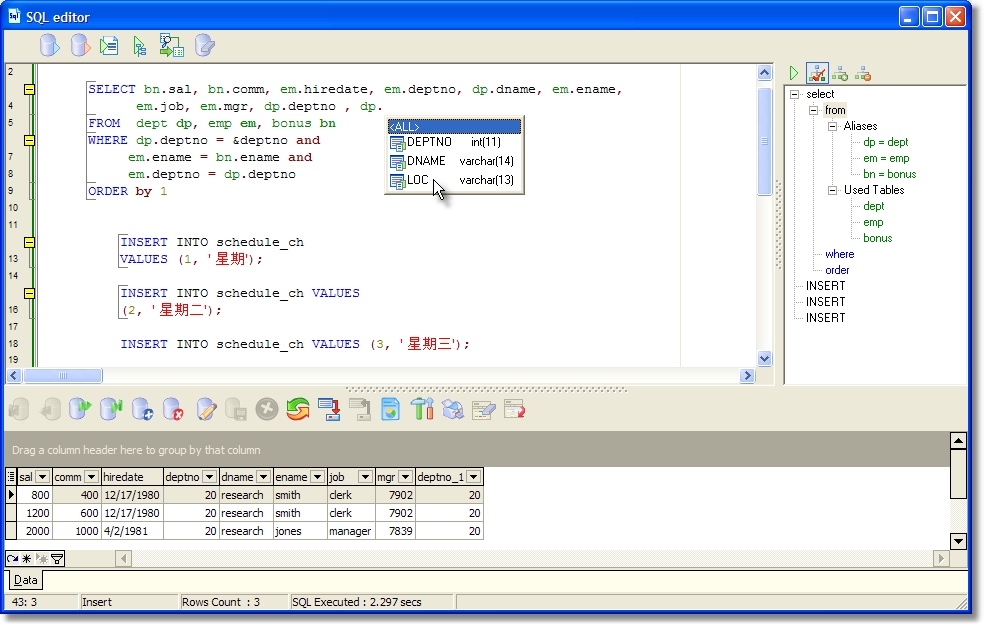Click the execute-with-tree plan icon
Viewport: 984px width, 626px height.
click(139, 46)
